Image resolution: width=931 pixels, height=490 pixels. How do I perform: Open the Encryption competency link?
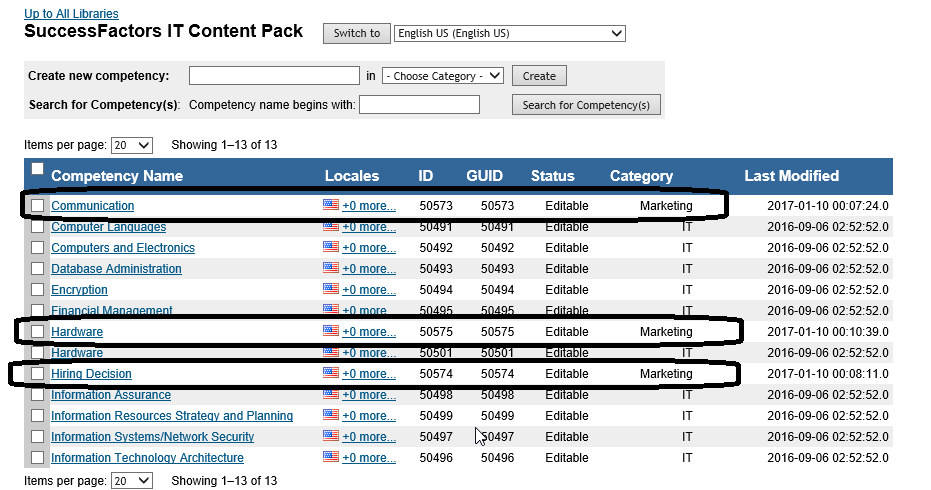click(80, 290)
